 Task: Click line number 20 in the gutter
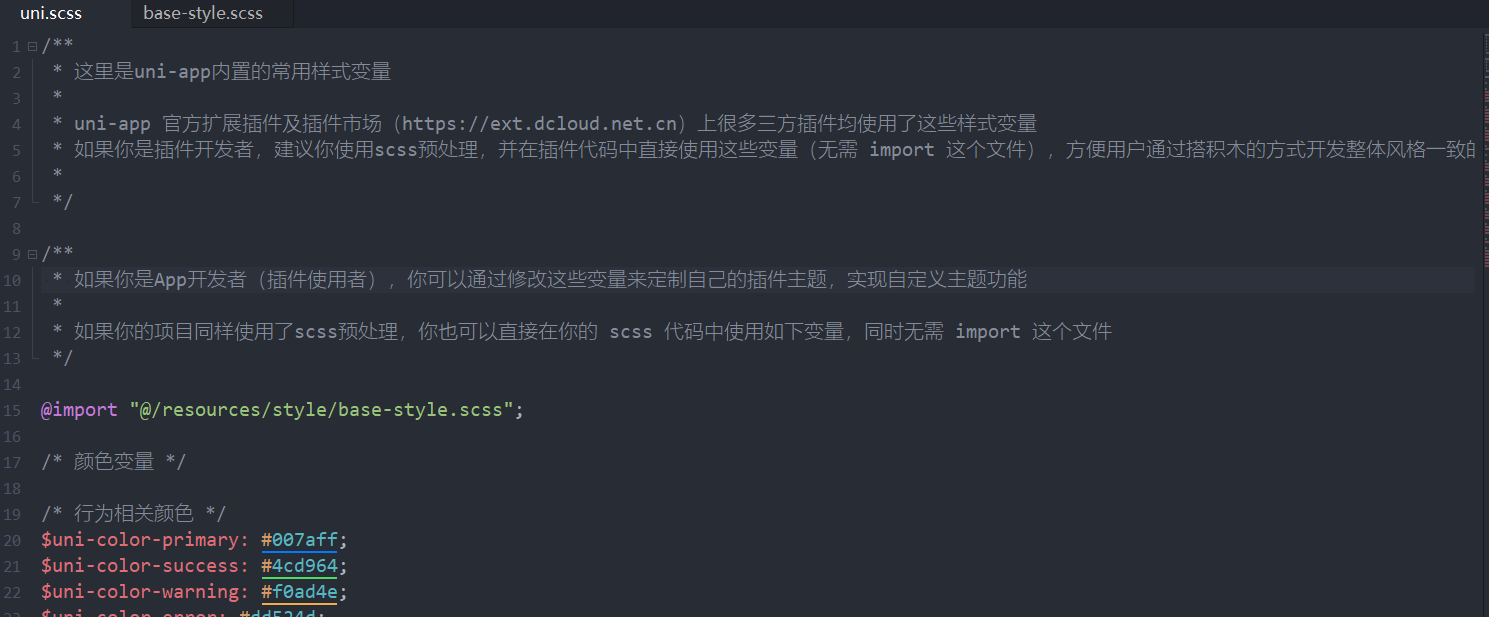click(12, 541)
